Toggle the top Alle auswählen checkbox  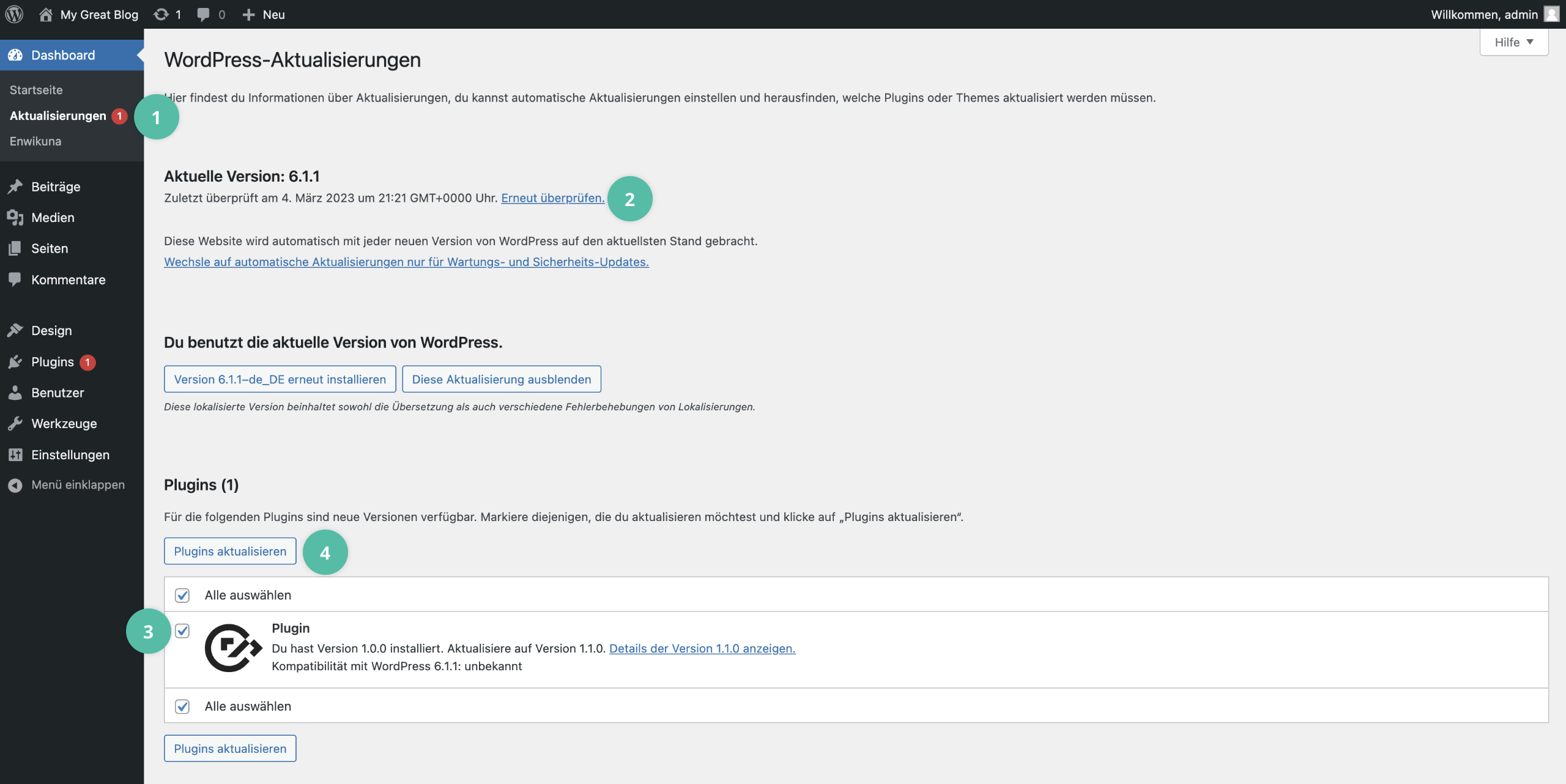tap(182, 595)
